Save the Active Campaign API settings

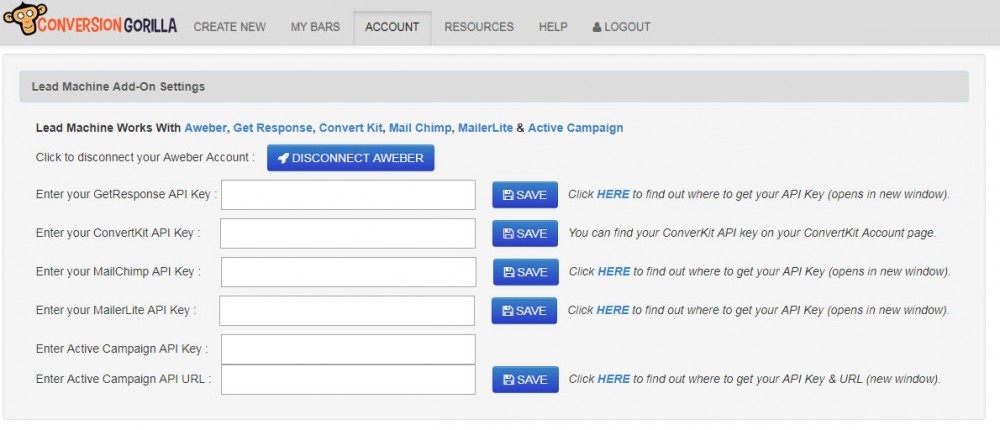tap(525, 380)
